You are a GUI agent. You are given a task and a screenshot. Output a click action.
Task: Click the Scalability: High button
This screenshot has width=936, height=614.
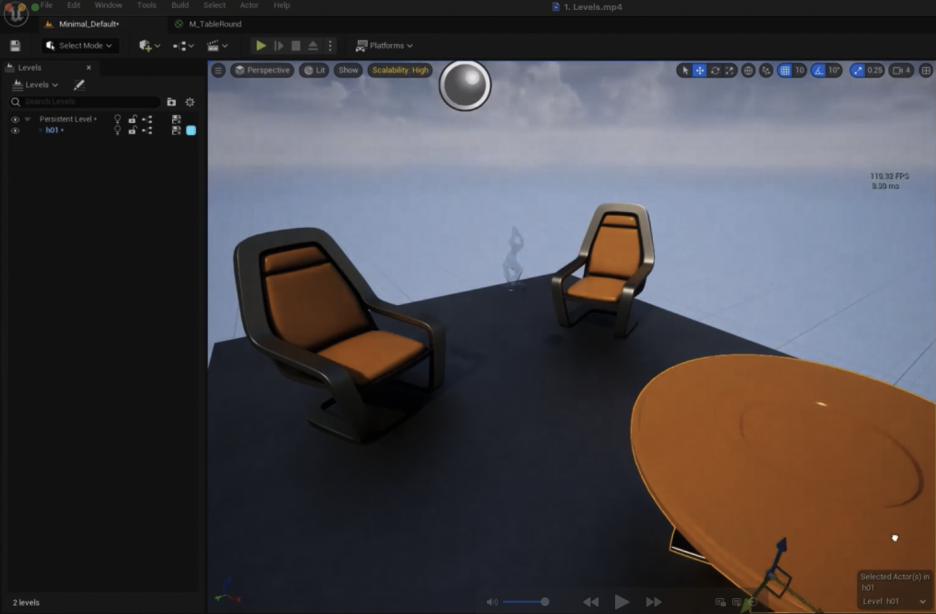pos(400,70)
